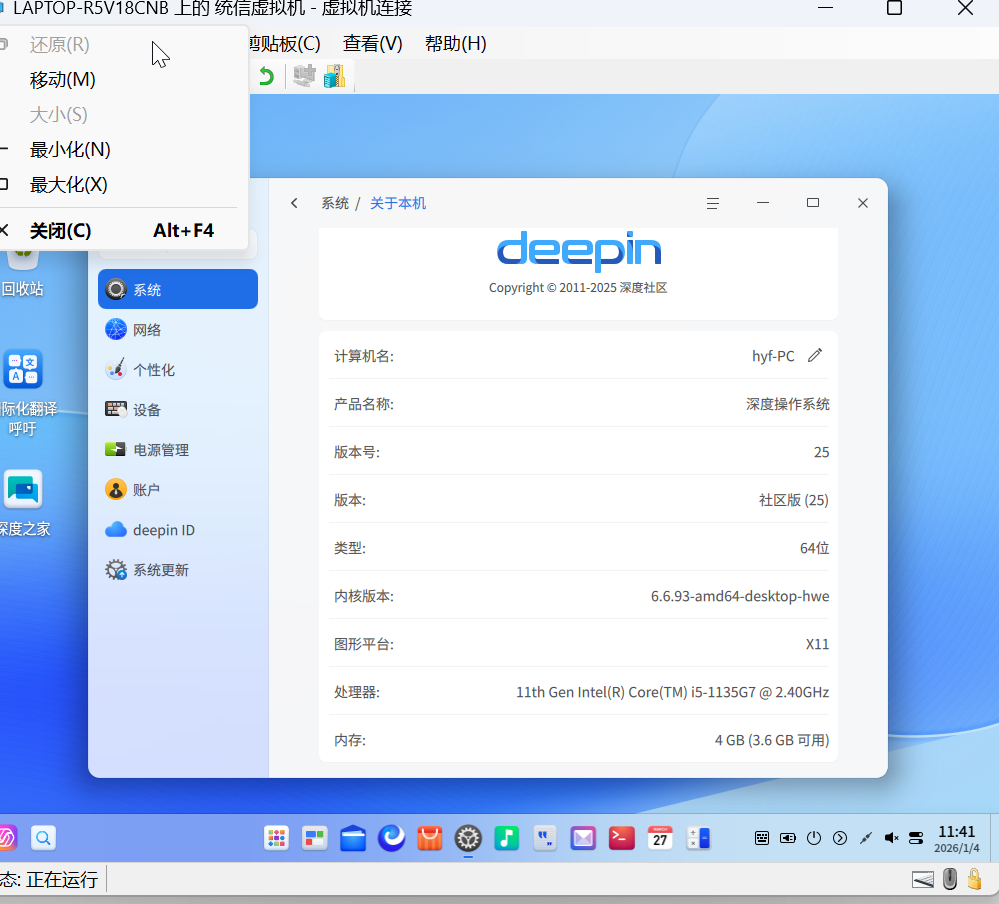Viewport: 999px width, 904px height.
Task: Select 账户 in the settings sidebar
Action: pyautogui.click(x=178, y=490)
